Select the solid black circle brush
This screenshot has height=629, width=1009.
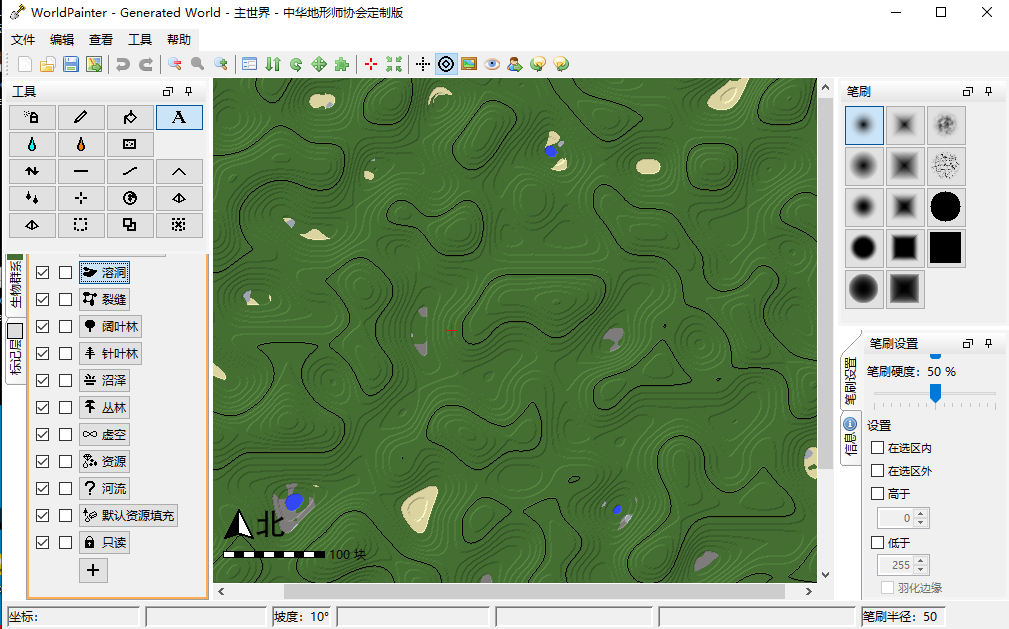945,207
